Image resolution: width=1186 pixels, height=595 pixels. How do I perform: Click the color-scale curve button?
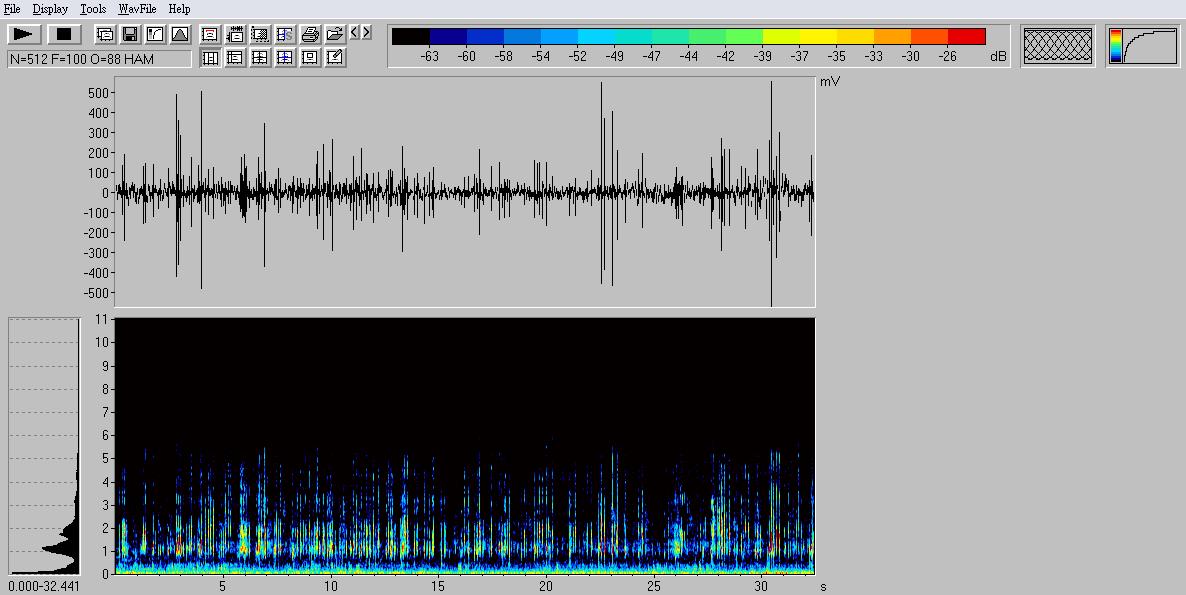(x=1142, y=46)
